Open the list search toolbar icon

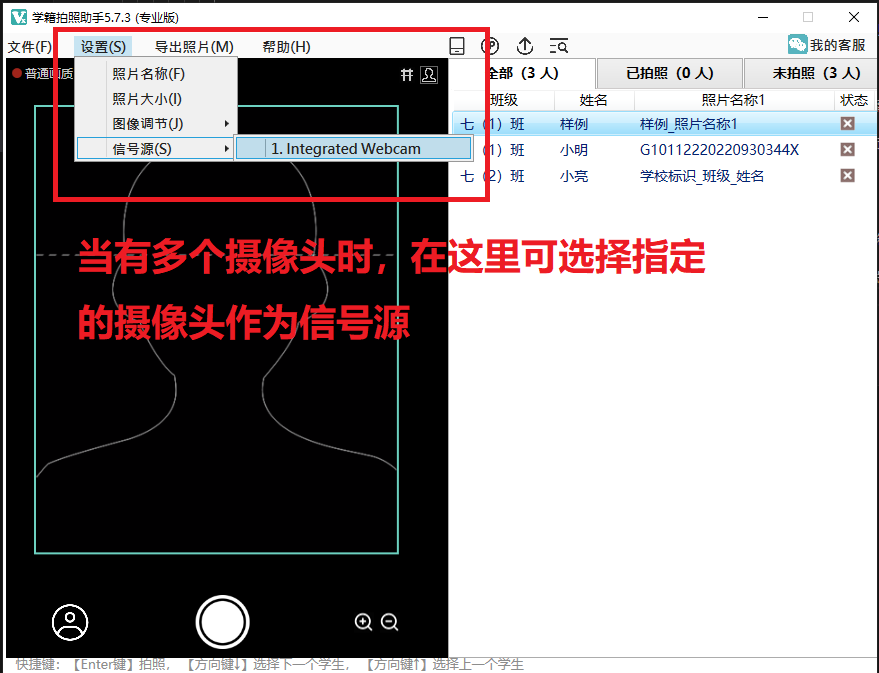[x=559, y=46]
